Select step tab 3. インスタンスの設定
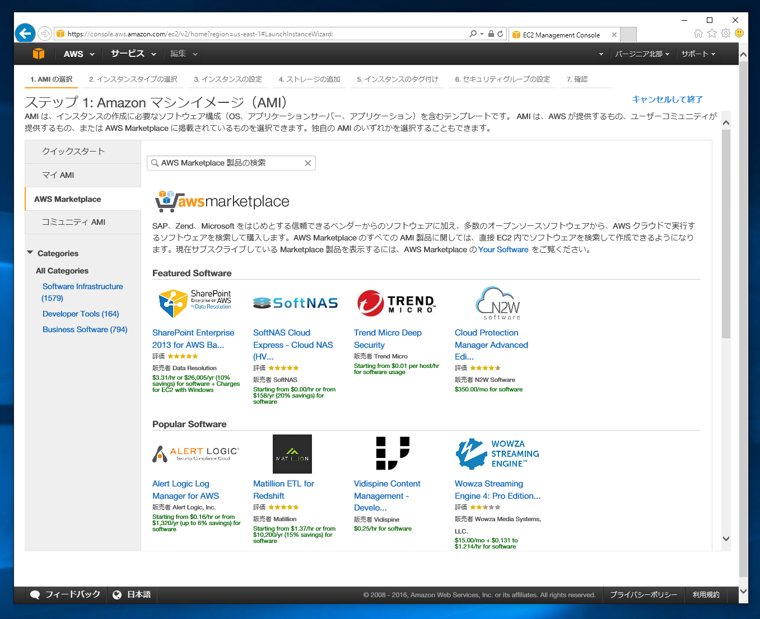 [x=228, y=79]
